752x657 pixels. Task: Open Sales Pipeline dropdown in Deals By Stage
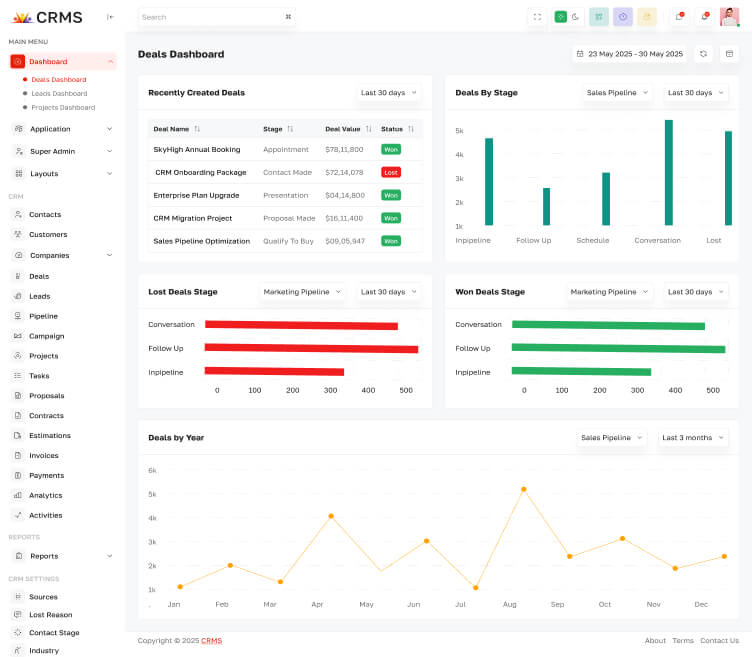pos(617,93)
